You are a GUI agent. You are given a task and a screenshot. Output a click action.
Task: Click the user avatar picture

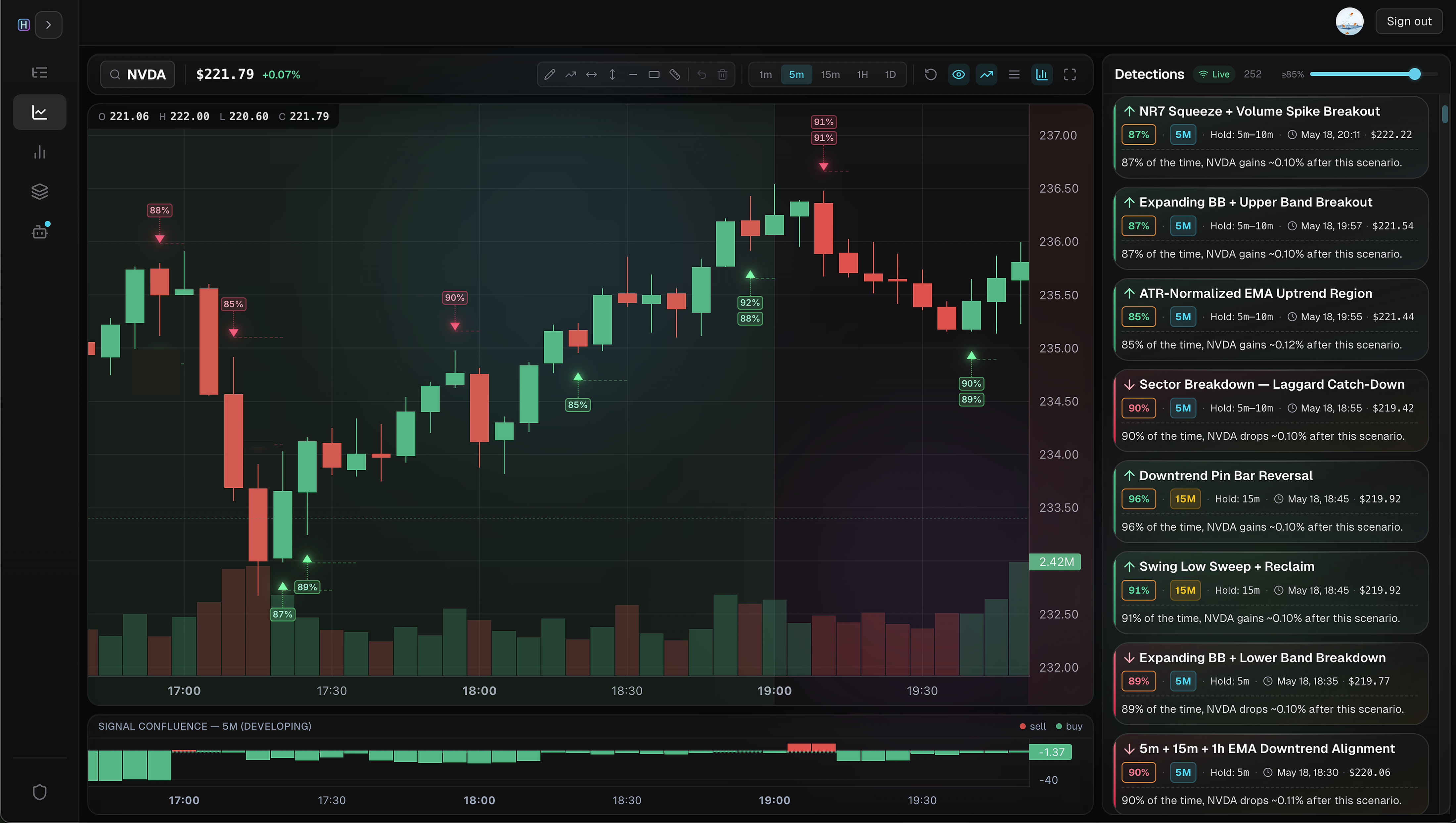click(1349, 22)
